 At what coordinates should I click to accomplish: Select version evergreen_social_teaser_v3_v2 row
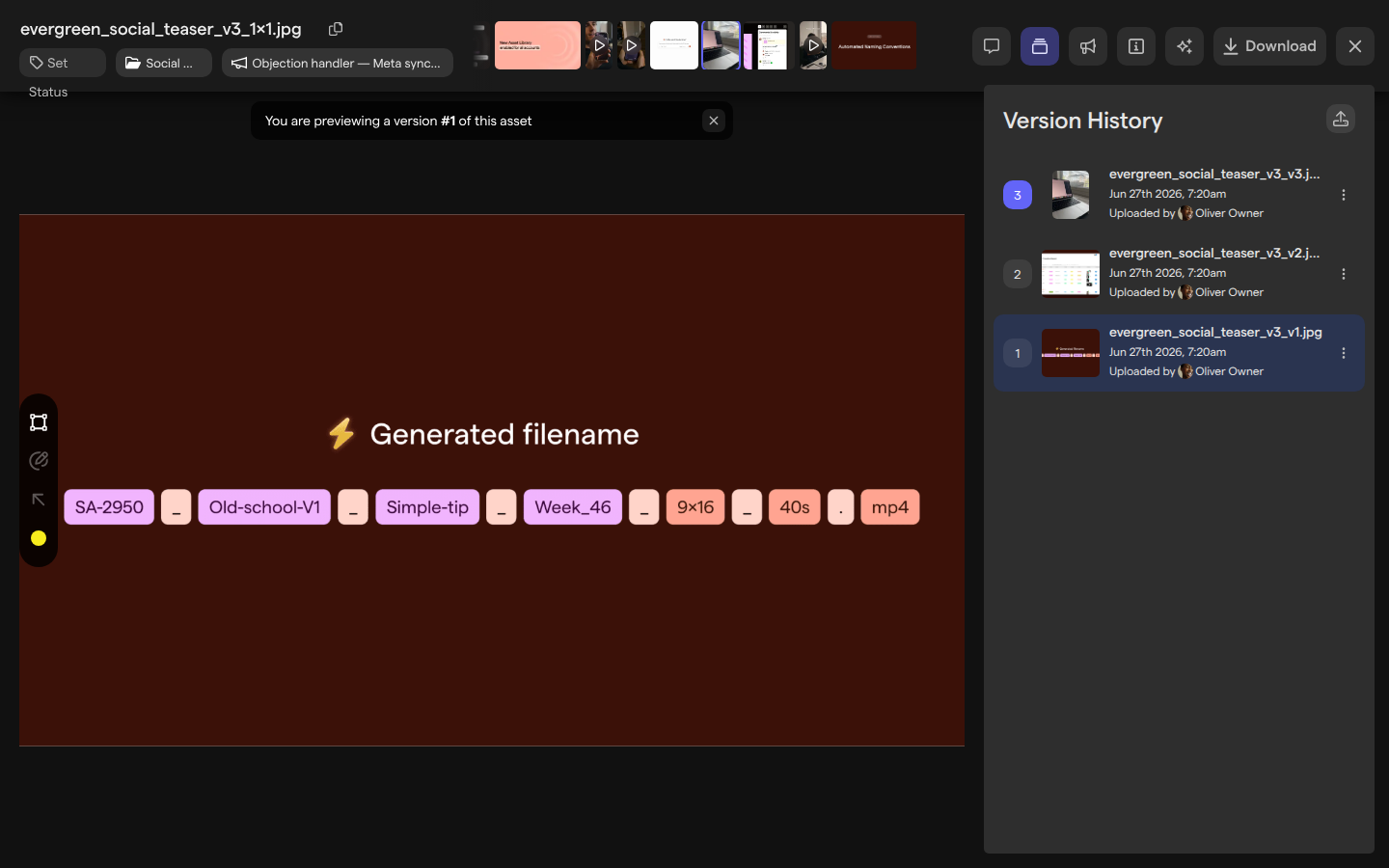1179,274
